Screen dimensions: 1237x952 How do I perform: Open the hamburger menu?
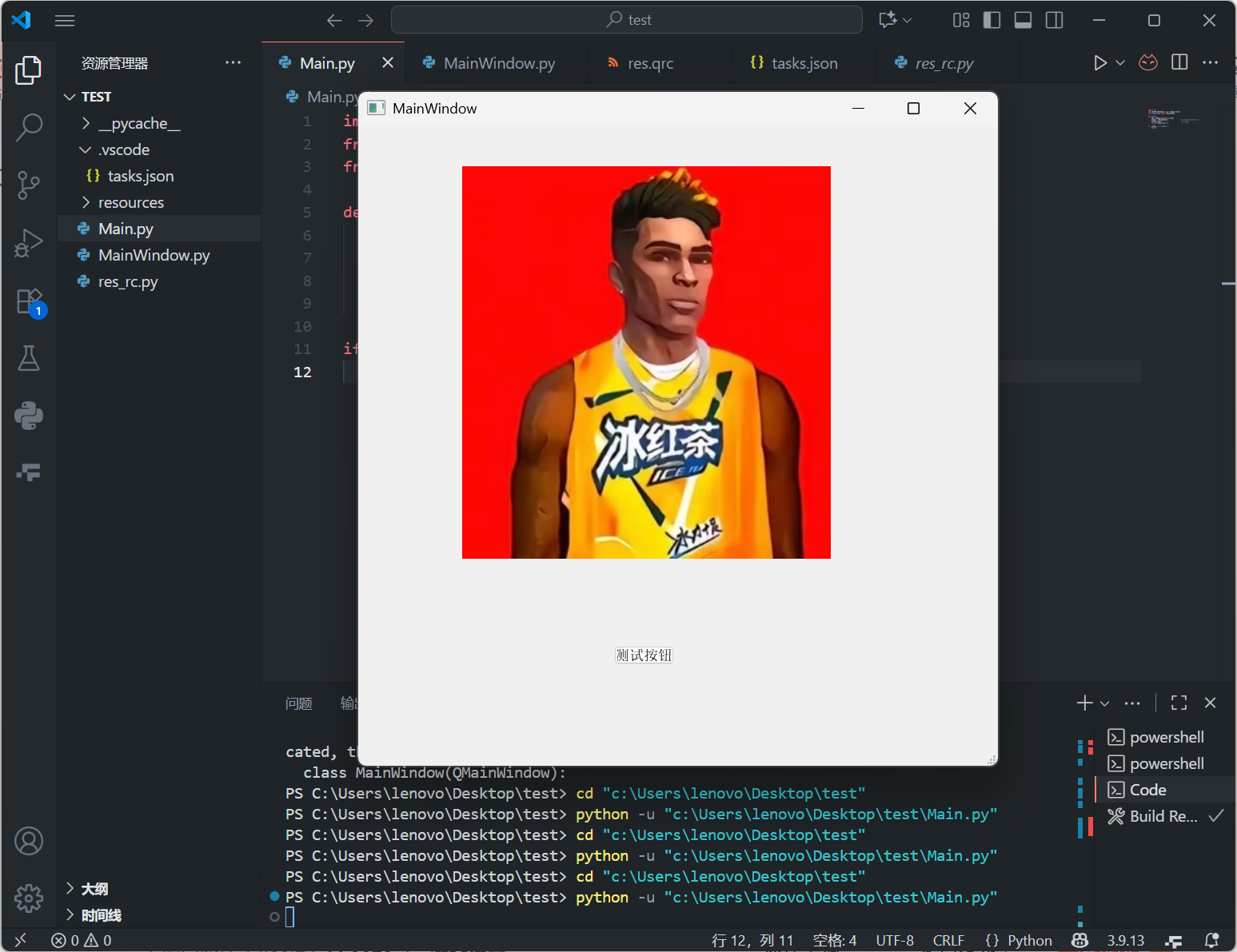(65, 20)
